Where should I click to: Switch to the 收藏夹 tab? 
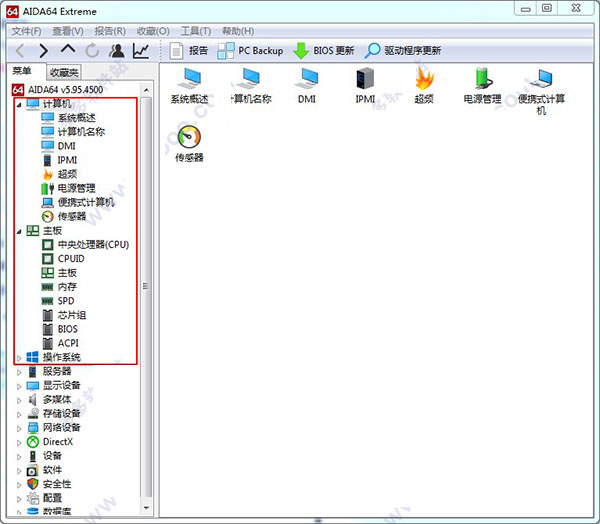pyautogui.click(x=64, y=72)
